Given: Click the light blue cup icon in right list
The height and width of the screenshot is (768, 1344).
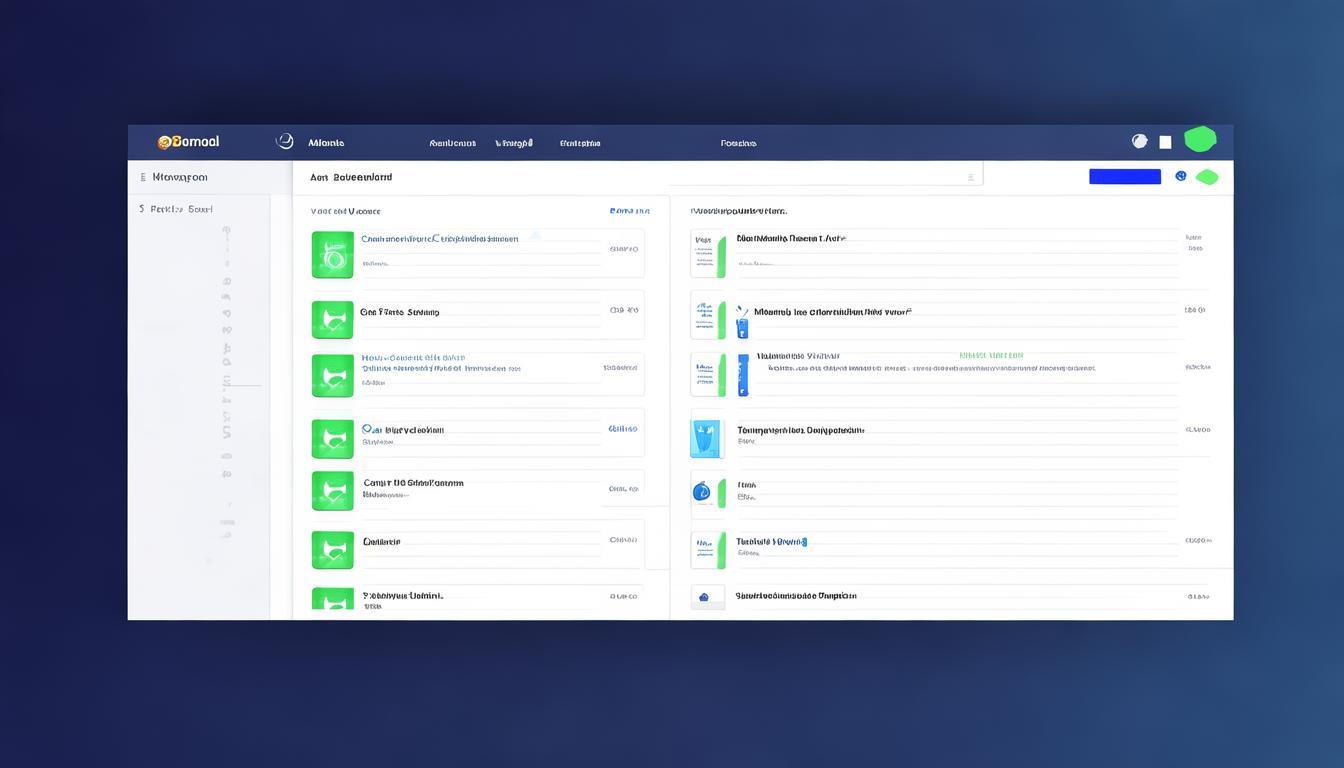Looking at the screenshot, I should coord(706,438).
